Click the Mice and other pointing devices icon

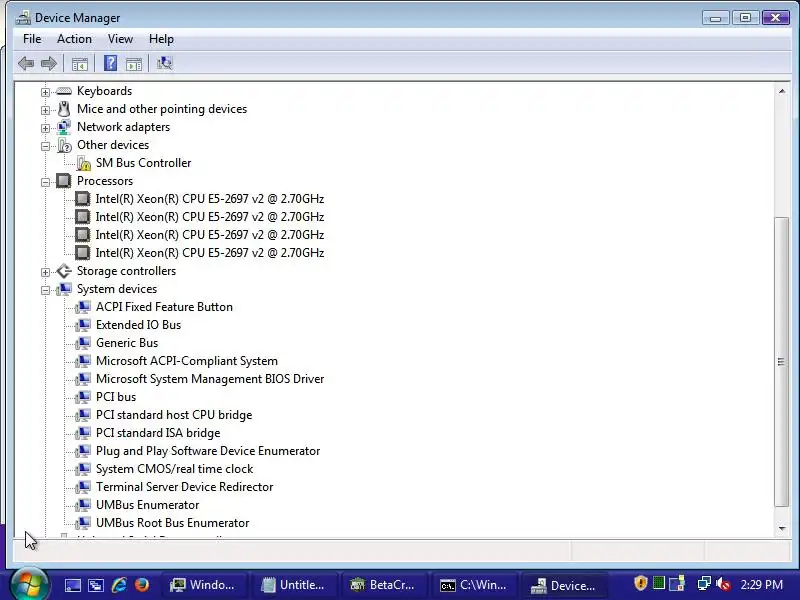pos(64,109)
